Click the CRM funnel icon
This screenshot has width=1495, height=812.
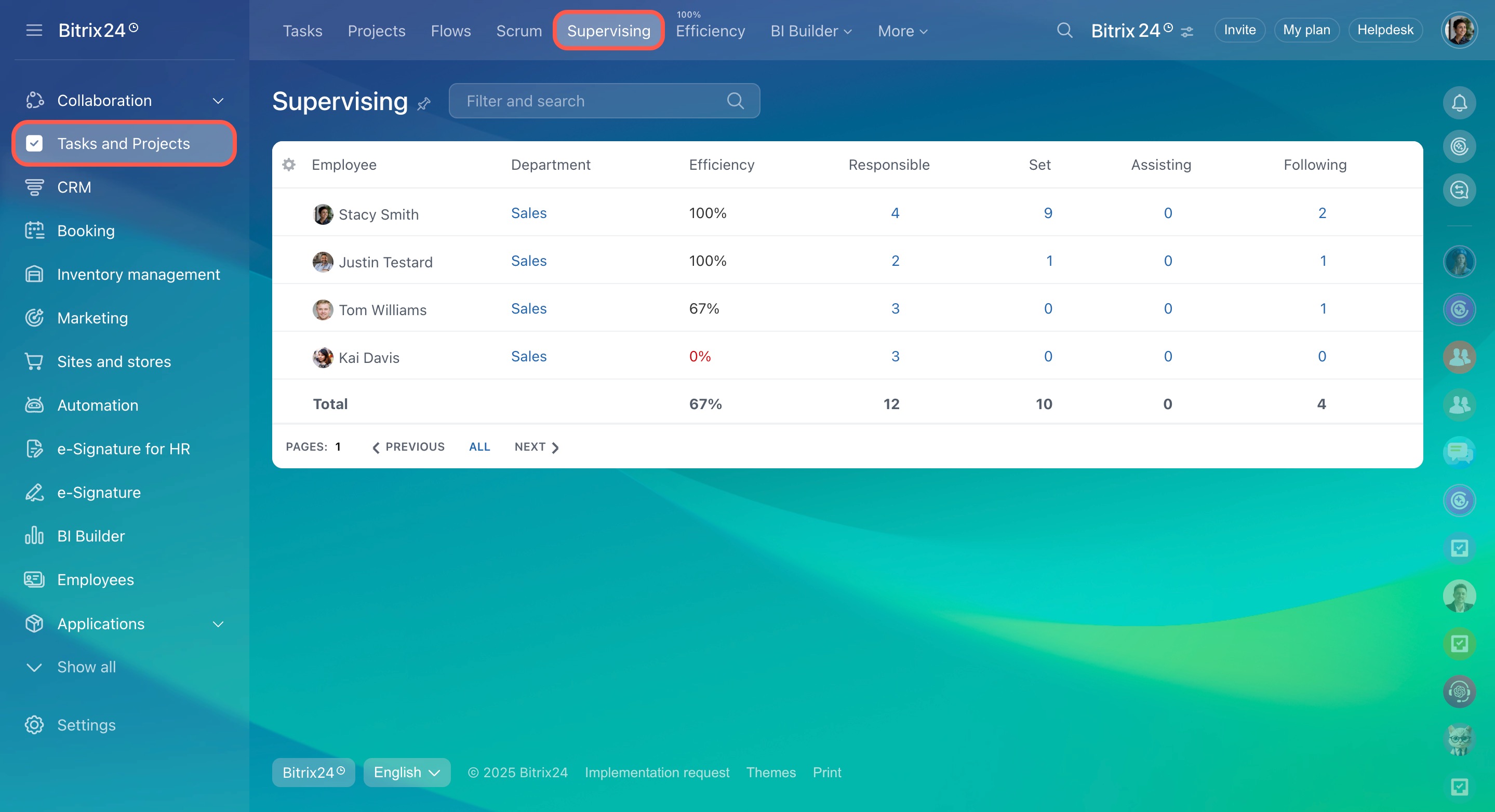34,187
